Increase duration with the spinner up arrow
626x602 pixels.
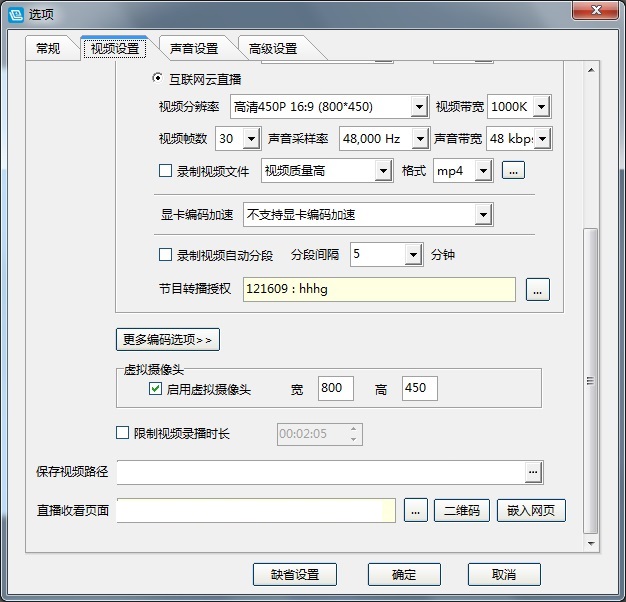tap(353, 429)
